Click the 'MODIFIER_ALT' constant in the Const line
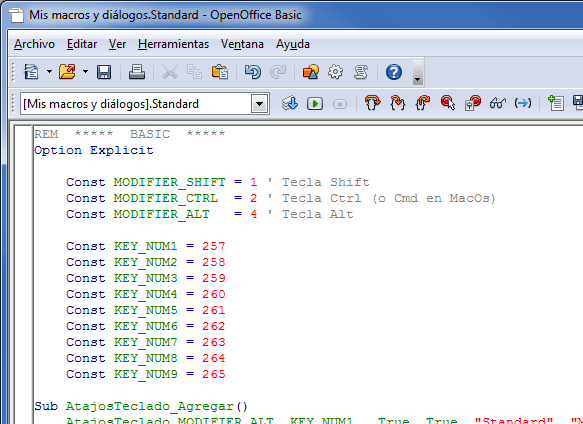The width and height of the screenshot is (583, 424). [x=162, y=214]
